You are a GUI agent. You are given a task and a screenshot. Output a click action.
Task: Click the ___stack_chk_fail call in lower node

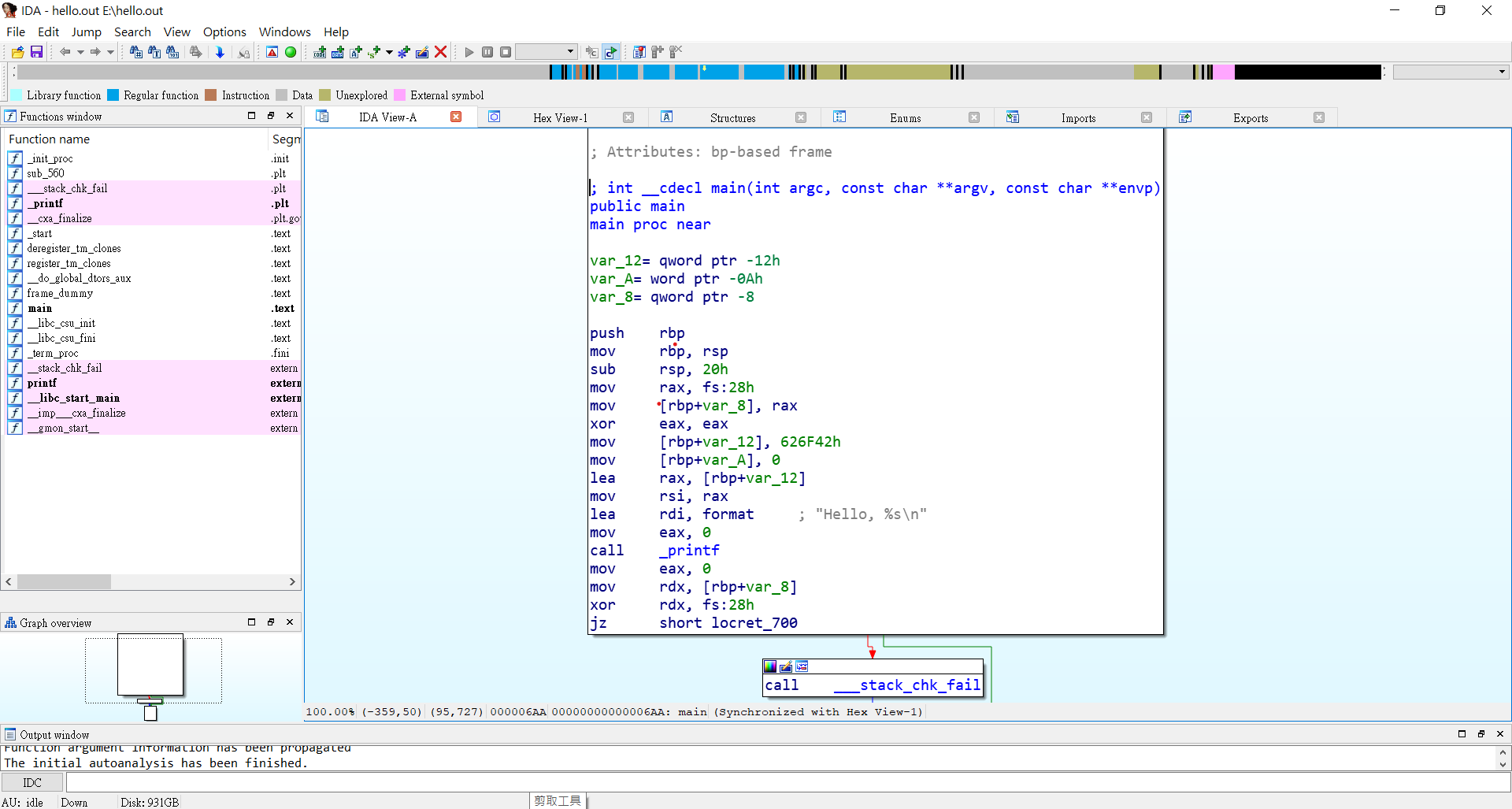click(906, 685)
